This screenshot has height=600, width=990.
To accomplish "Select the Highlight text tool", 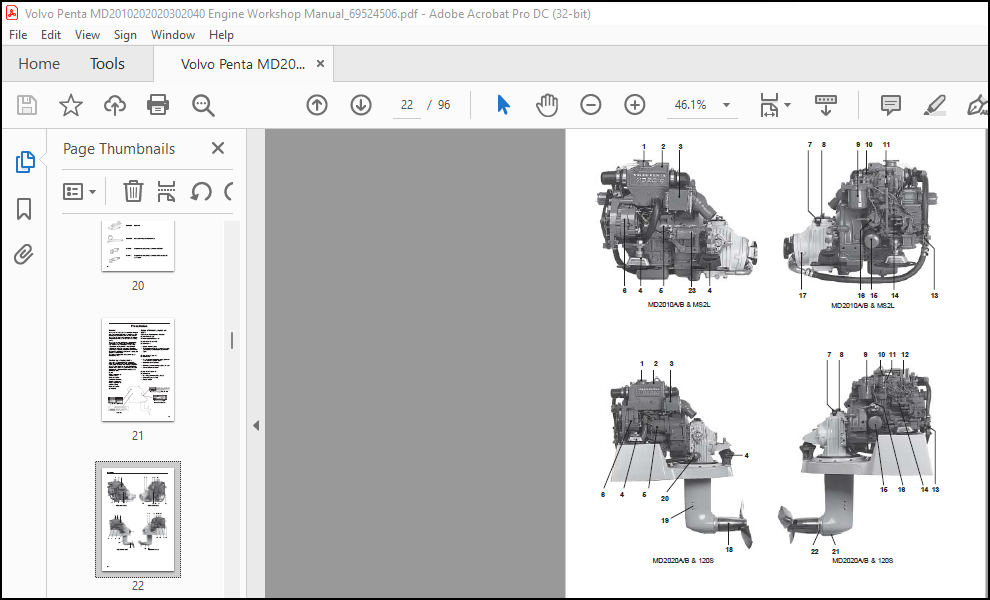I will click(934, 105).
